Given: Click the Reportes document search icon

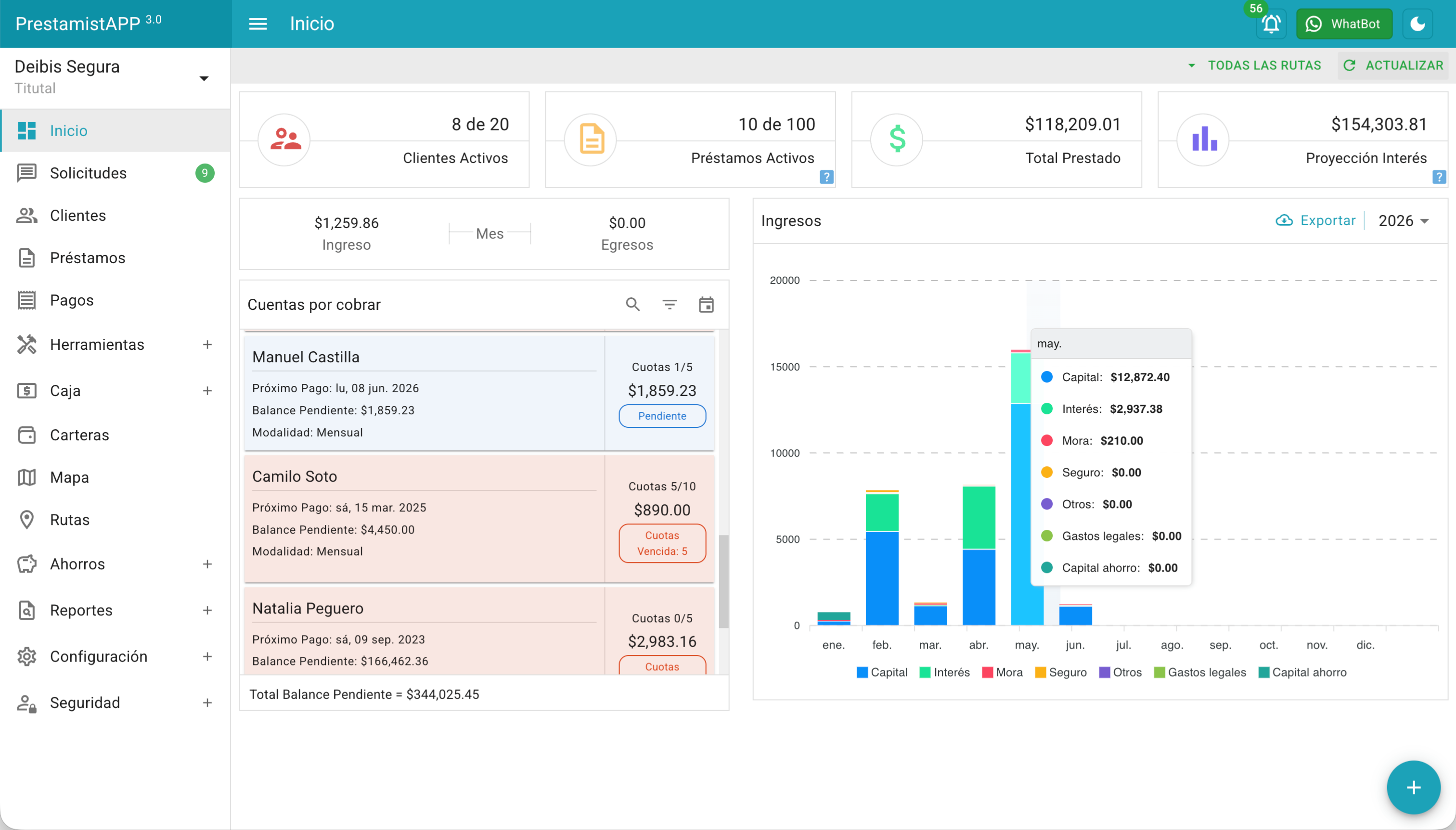Looking at the screenshot, I should [x=27, y=610].
